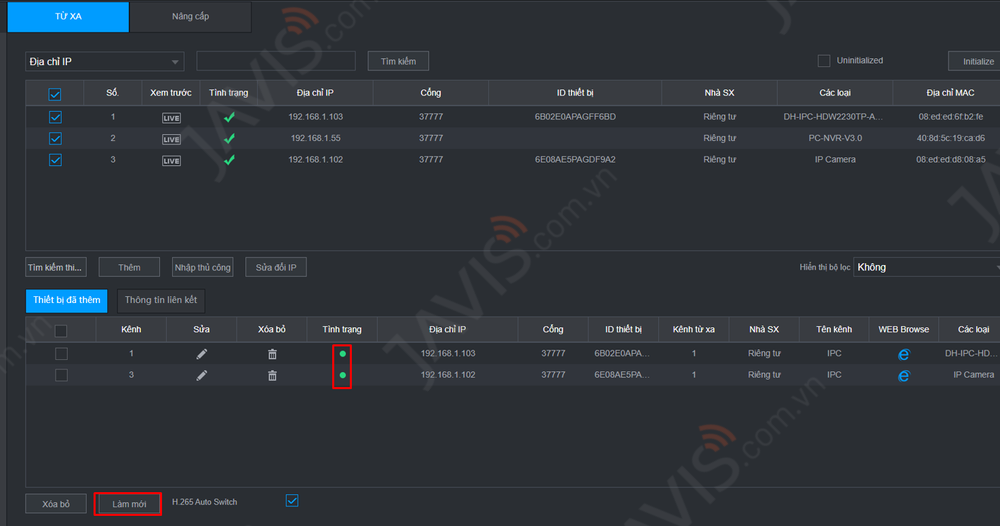1000x526 pixels.
Task: Click WEB Browse column header
Action: (904, 330)
